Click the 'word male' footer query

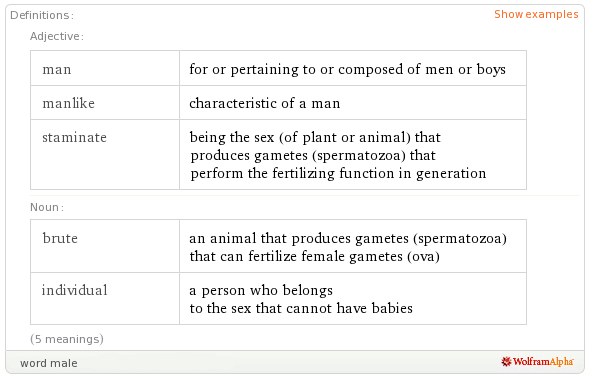tap(49, 363)
